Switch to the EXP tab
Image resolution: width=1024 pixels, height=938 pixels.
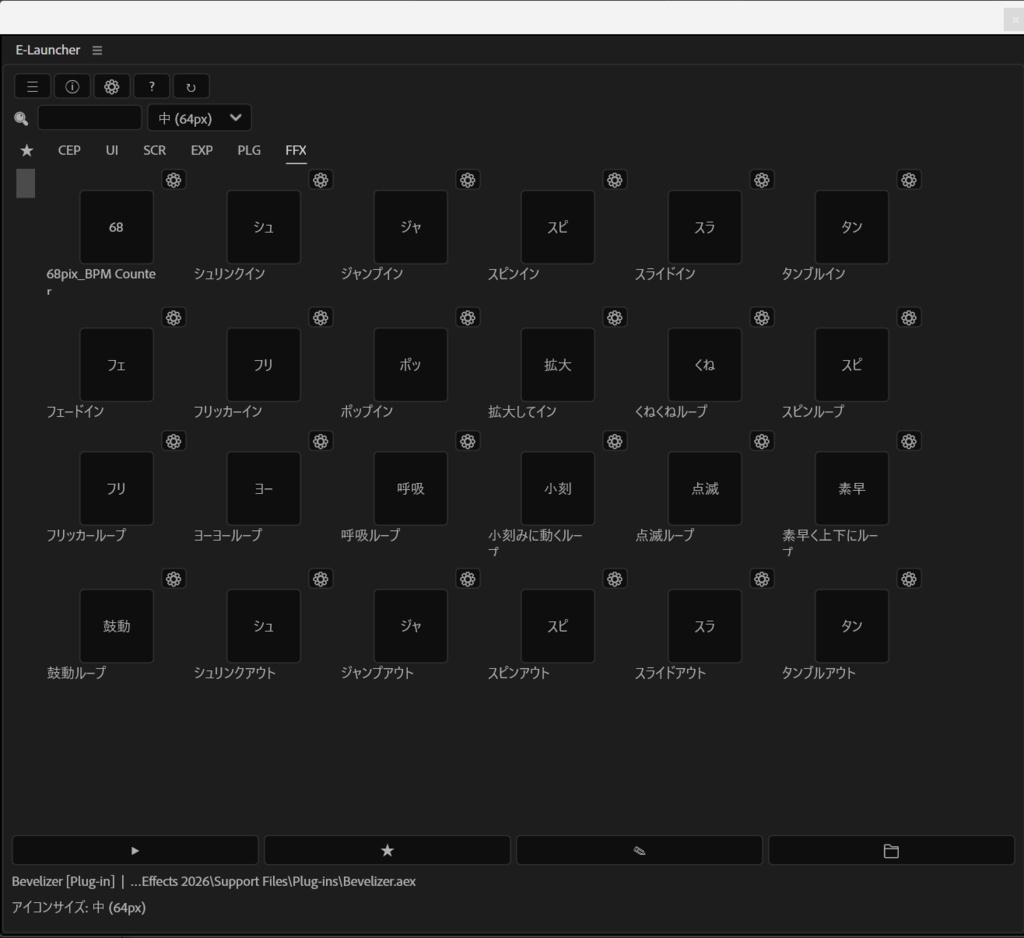pyautogui.click(x=202, y=150)
